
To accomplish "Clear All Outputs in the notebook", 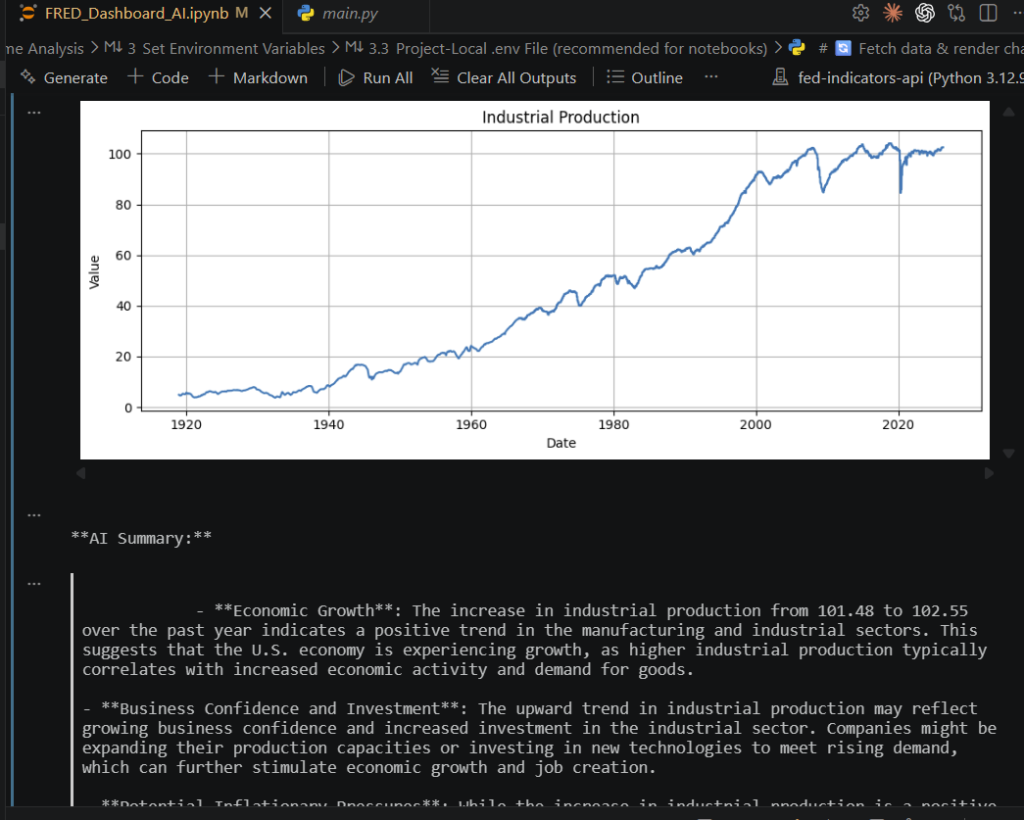I will point(504,77).
